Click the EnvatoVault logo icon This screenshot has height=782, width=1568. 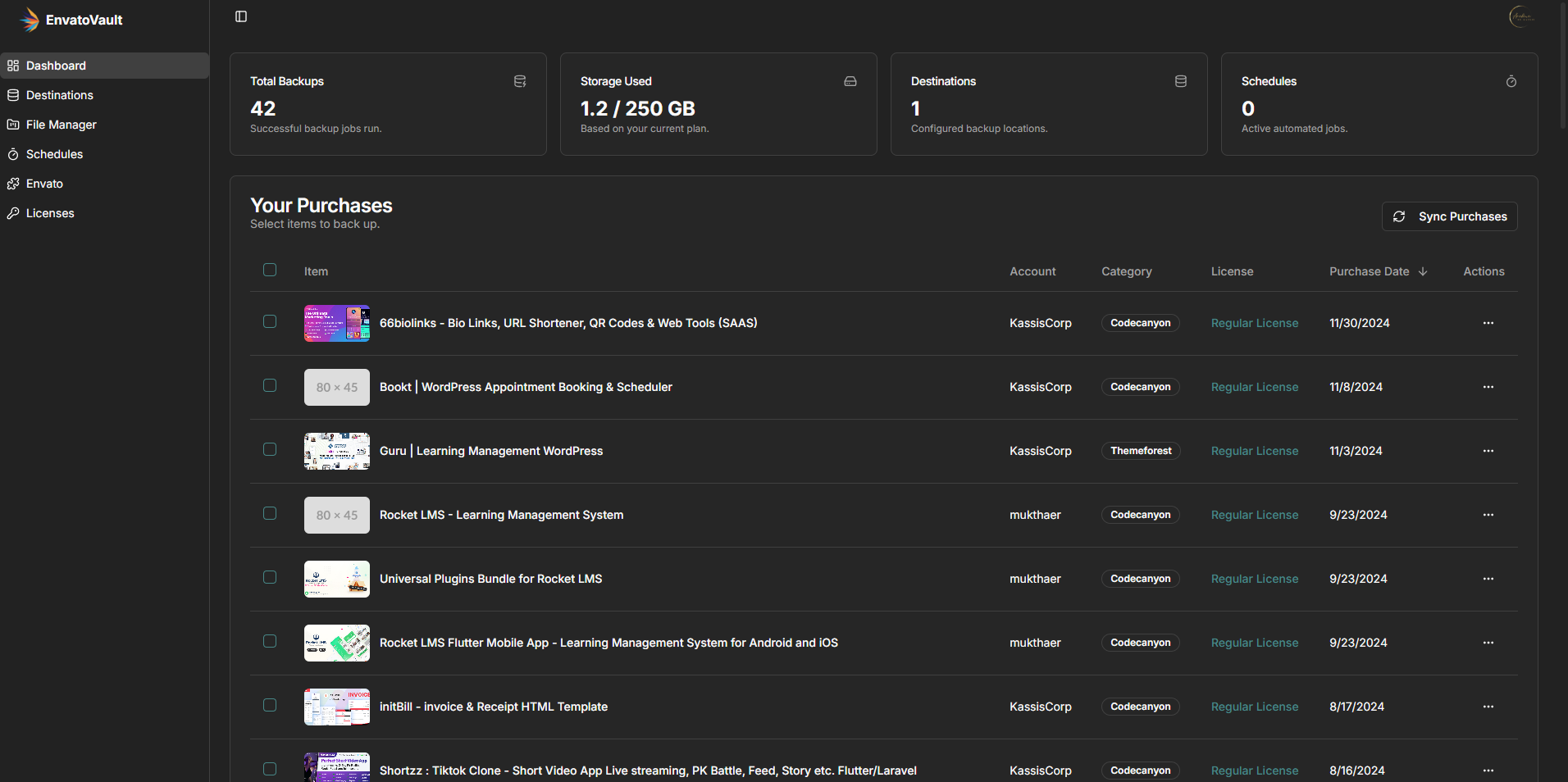30,20
